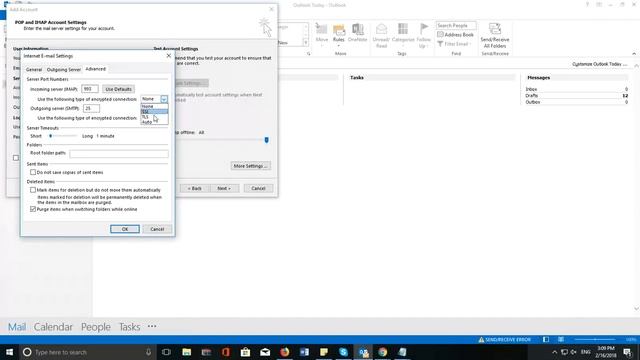Click the Cortana microphone icon

pyautogui.click(x=148, y=352)
